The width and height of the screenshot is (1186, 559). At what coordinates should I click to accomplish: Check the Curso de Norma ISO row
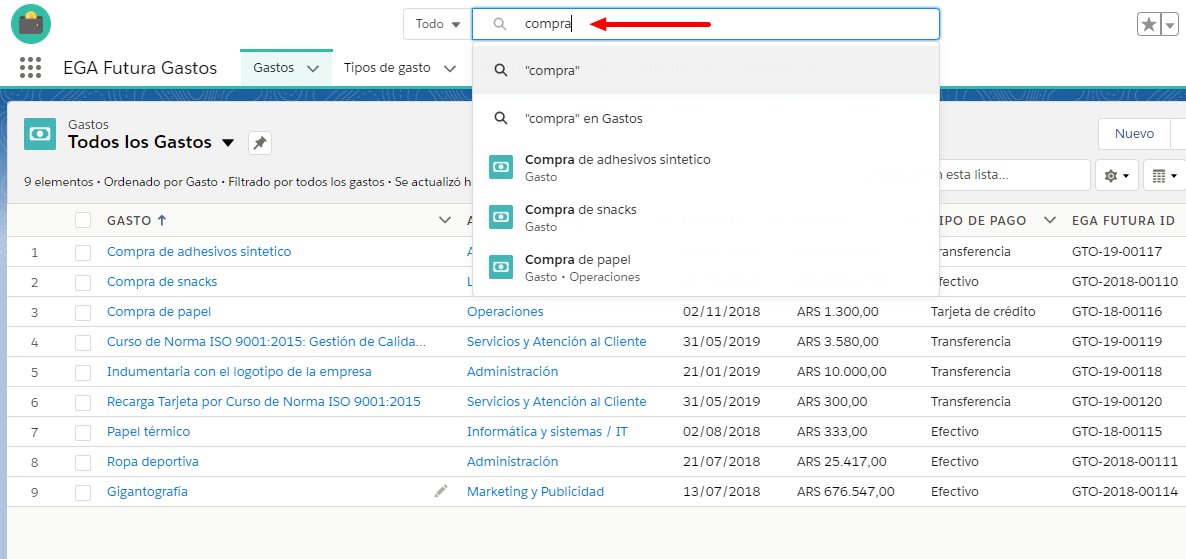[x=83, y=342]
